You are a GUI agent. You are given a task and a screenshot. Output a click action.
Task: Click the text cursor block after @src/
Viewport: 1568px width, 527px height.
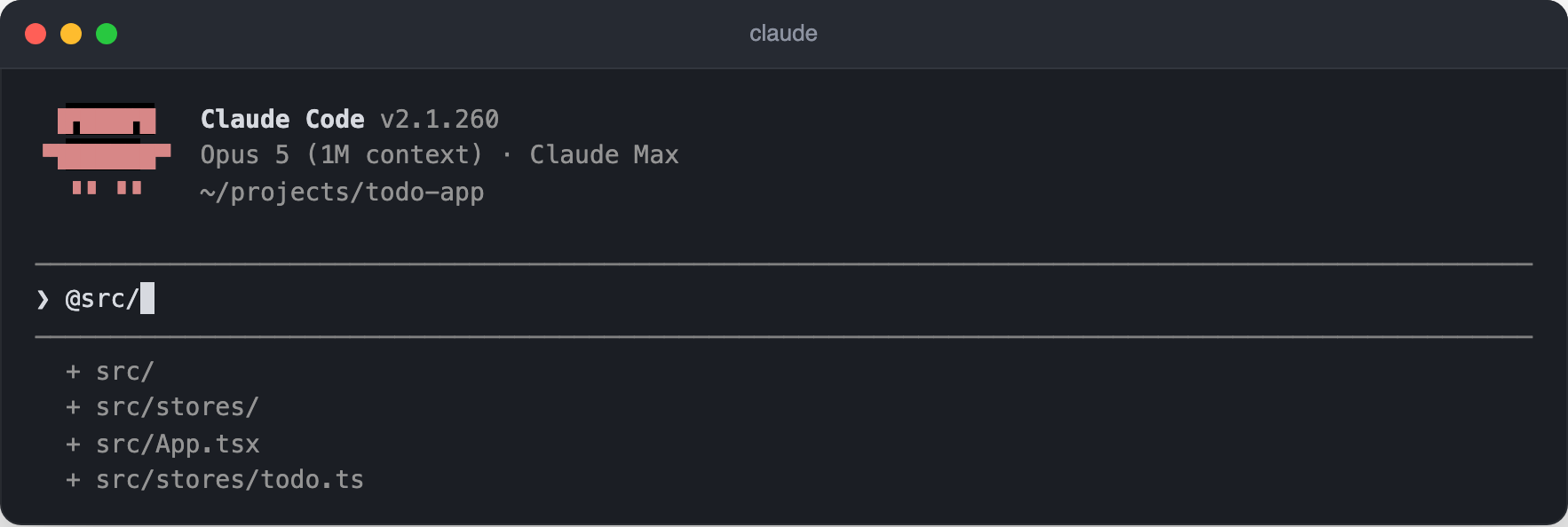click(x=147, y=298)
